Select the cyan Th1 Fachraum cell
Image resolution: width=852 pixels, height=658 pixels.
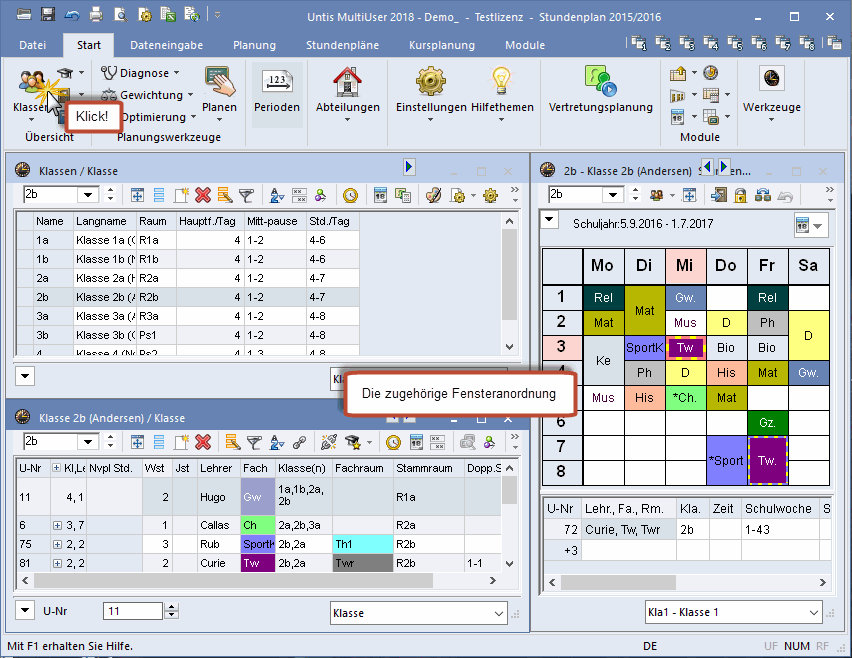point(362,544)
